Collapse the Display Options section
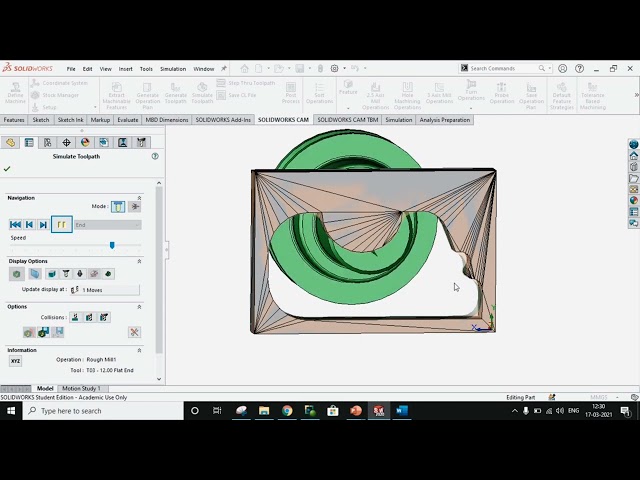 pyautogui.click(x=139, y=261)
